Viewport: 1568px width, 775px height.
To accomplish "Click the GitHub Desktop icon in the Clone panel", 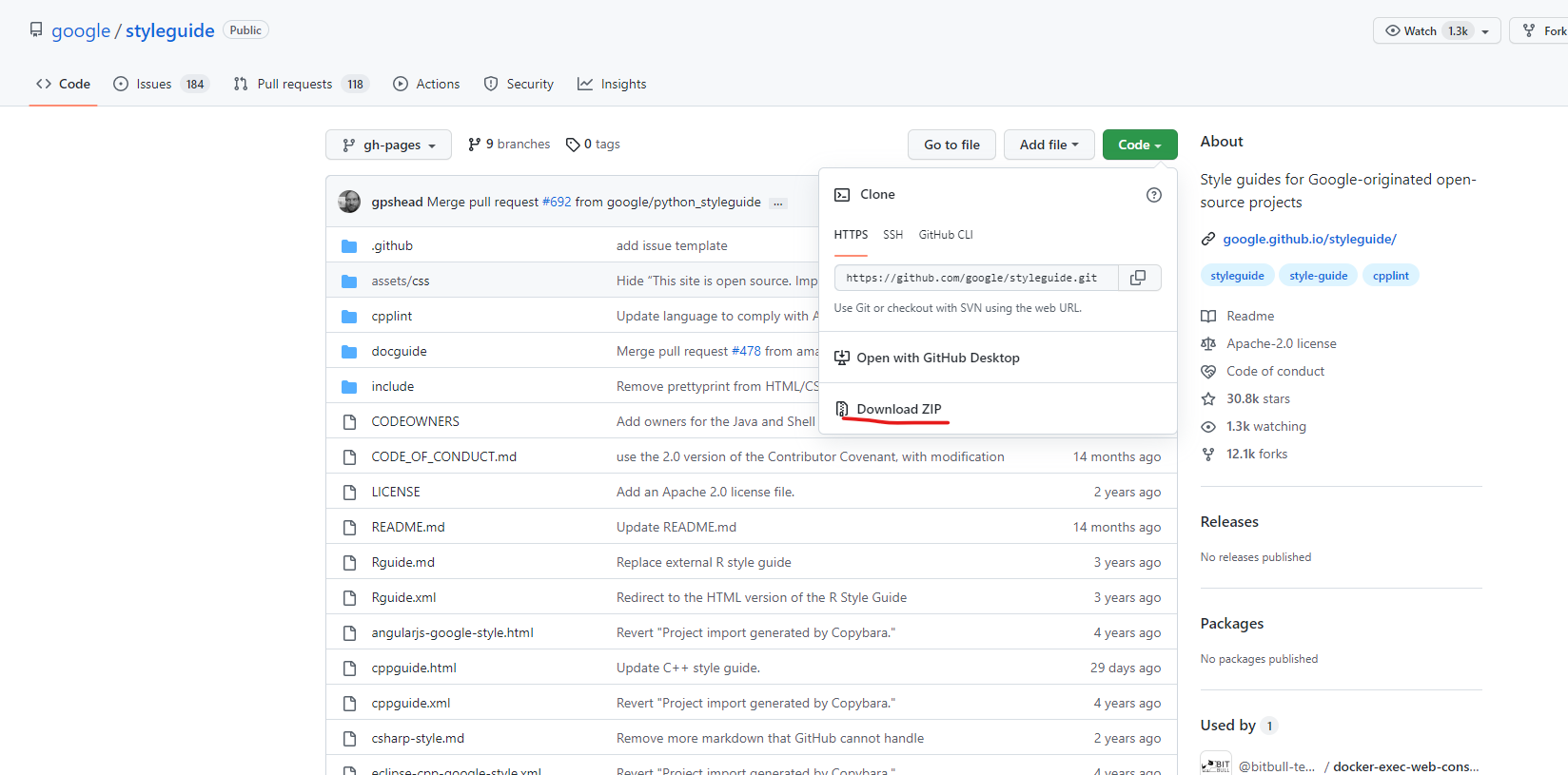I will 842,358.
